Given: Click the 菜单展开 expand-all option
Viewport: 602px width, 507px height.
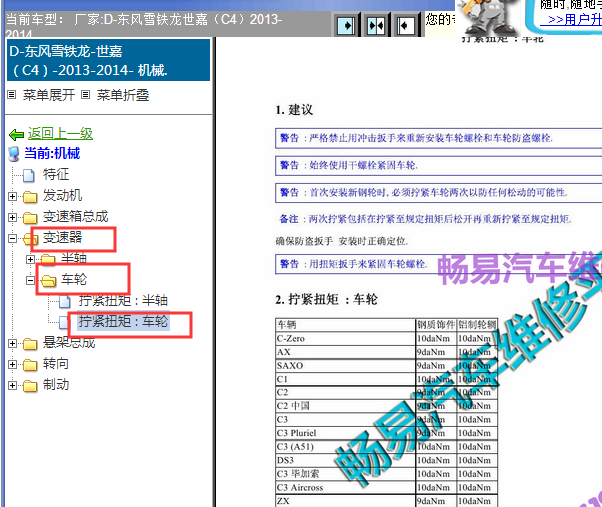Looking at the screenshot, I should (49, 95).
